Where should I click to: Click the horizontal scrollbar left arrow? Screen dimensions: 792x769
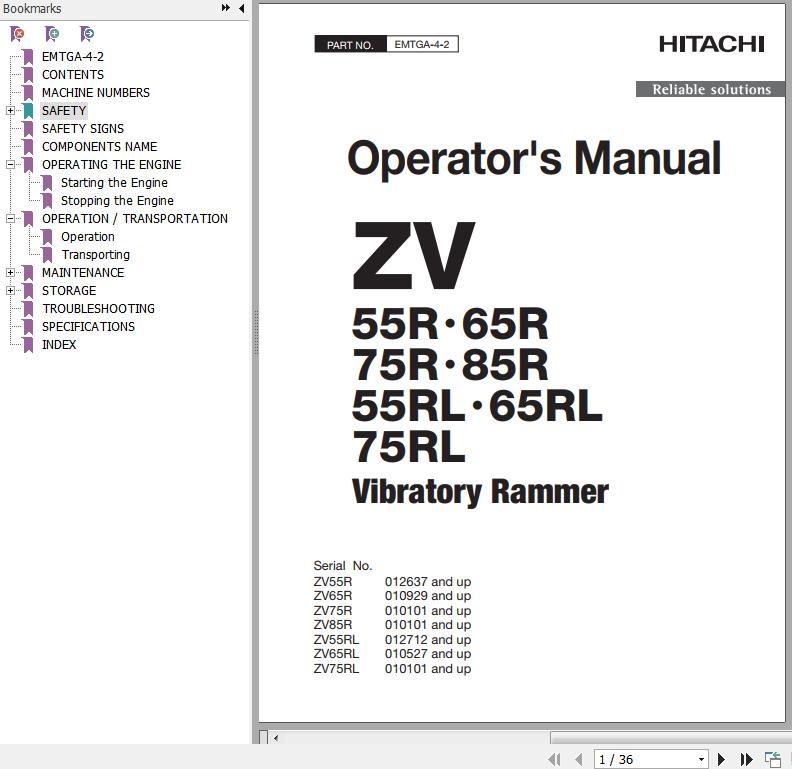point(276,738)
